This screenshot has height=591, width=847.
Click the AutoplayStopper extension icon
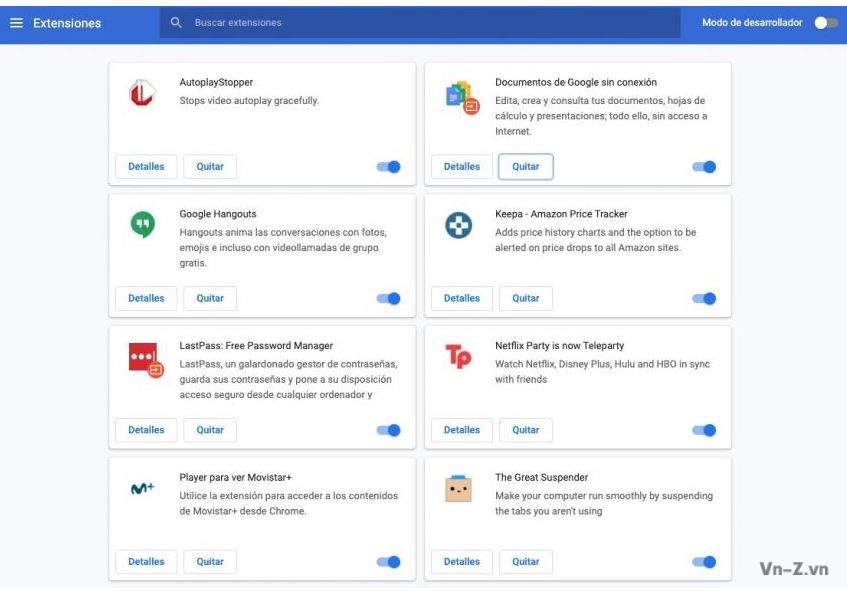point(143,92)
